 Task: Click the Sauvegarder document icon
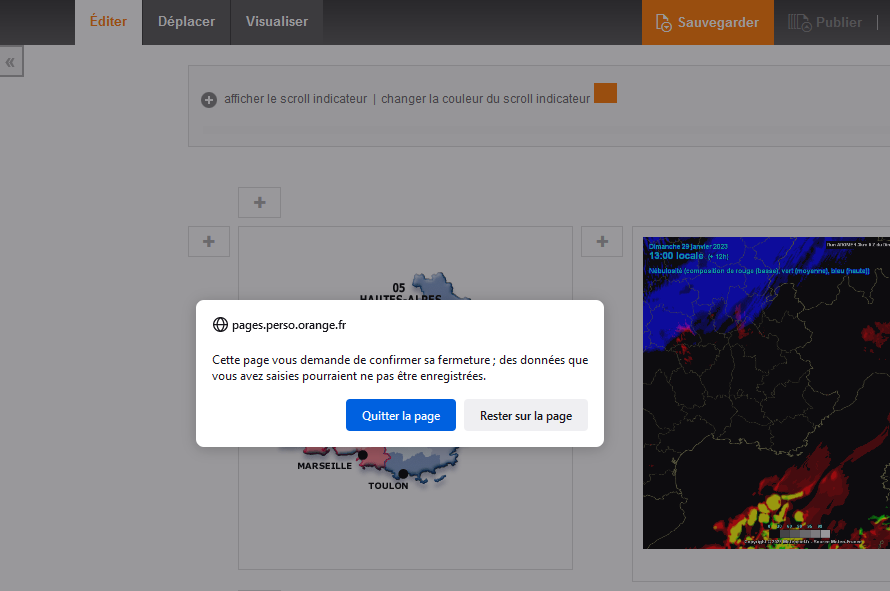point(664,23)
